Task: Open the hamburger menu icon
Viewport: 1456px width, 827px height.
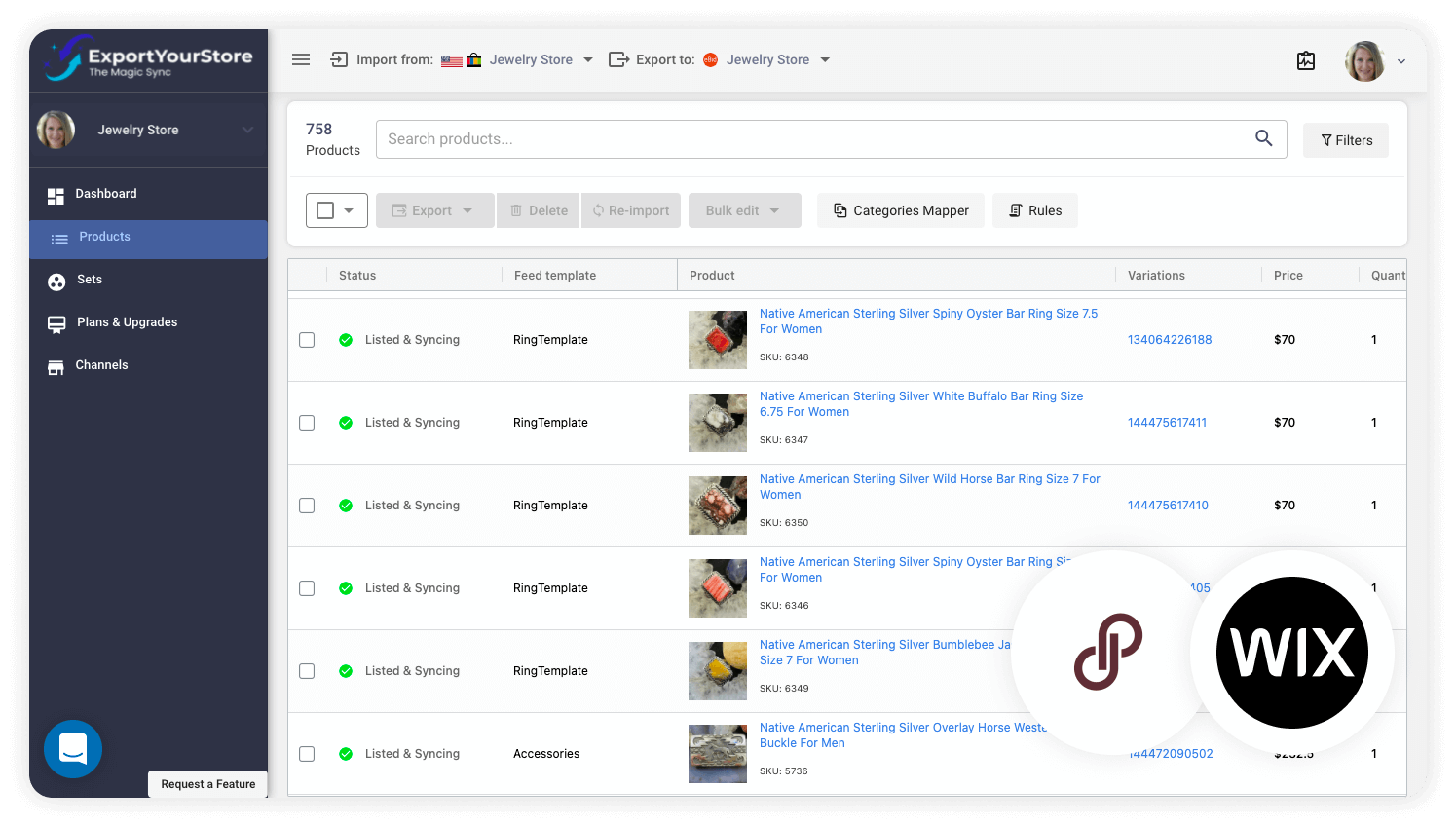Action: [x=301, y=59]
